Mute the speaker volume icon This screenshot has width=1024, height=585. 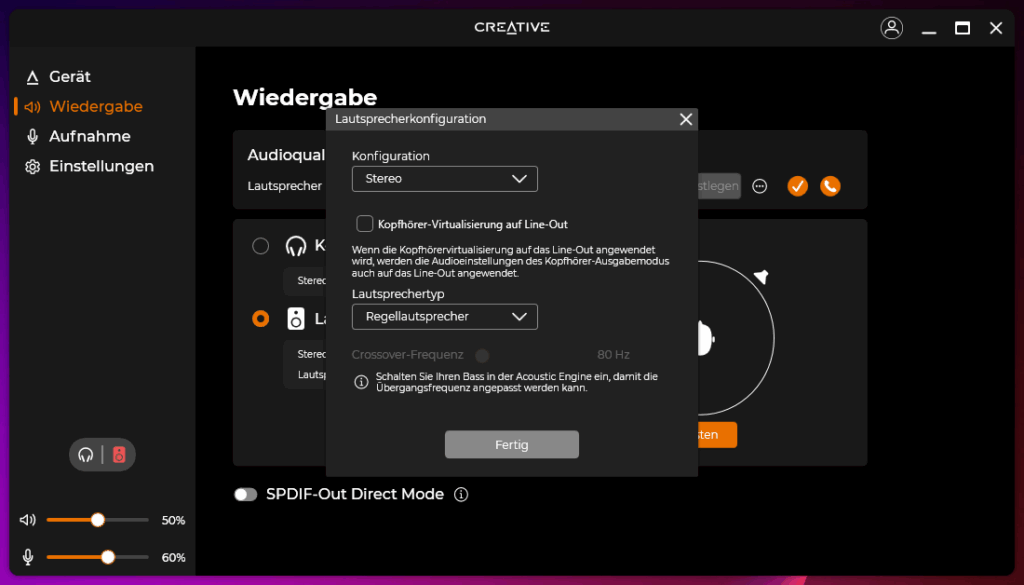[x=28, y=520]
